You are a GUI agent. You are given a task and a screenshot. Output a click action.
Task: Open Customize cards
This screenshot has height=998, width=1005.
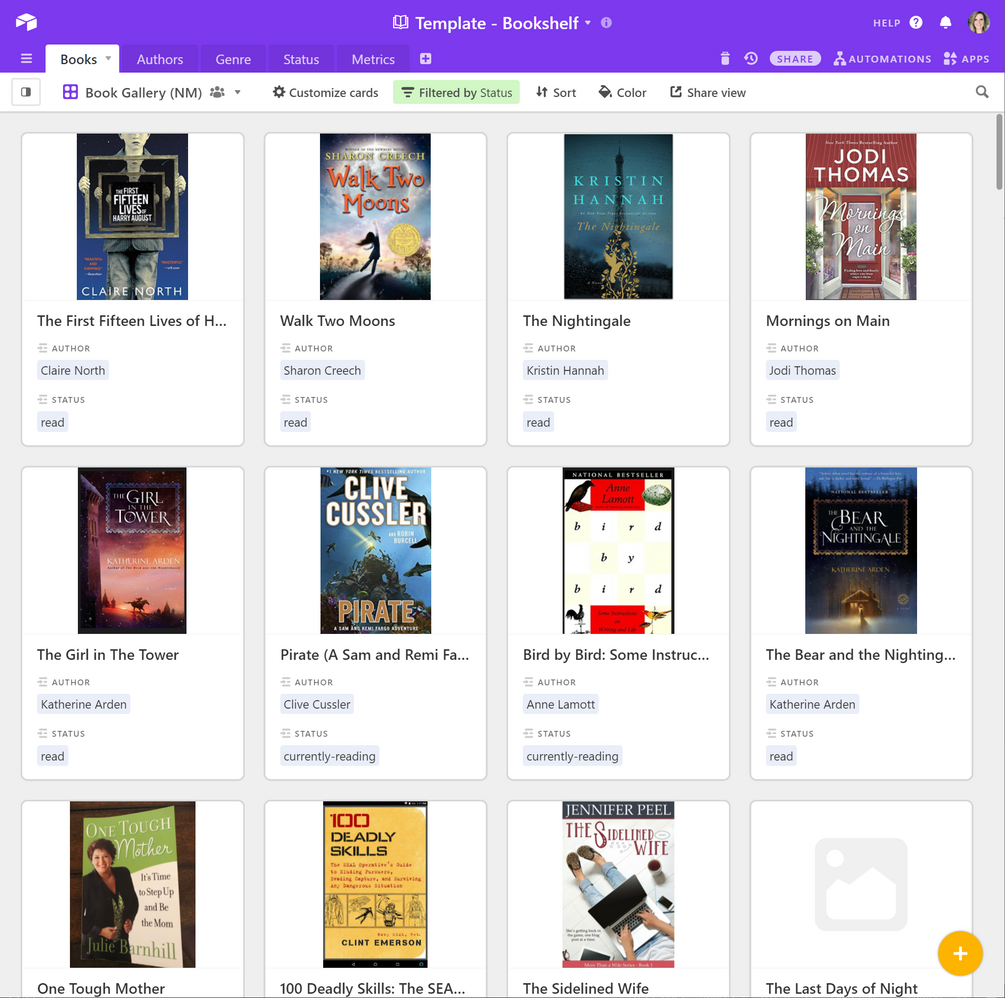326,92
